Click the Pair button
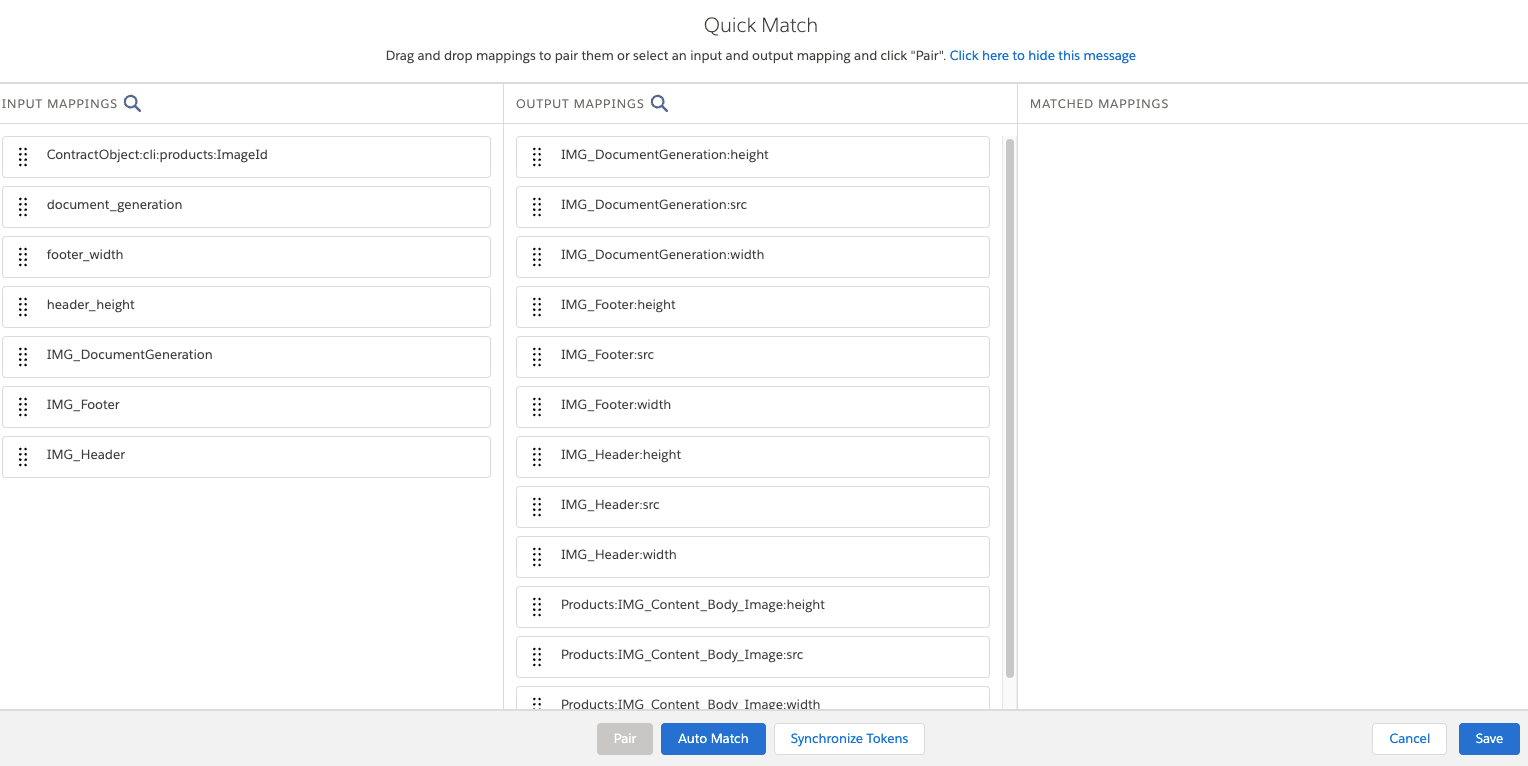1528x766 pixels. click(624, 738)
